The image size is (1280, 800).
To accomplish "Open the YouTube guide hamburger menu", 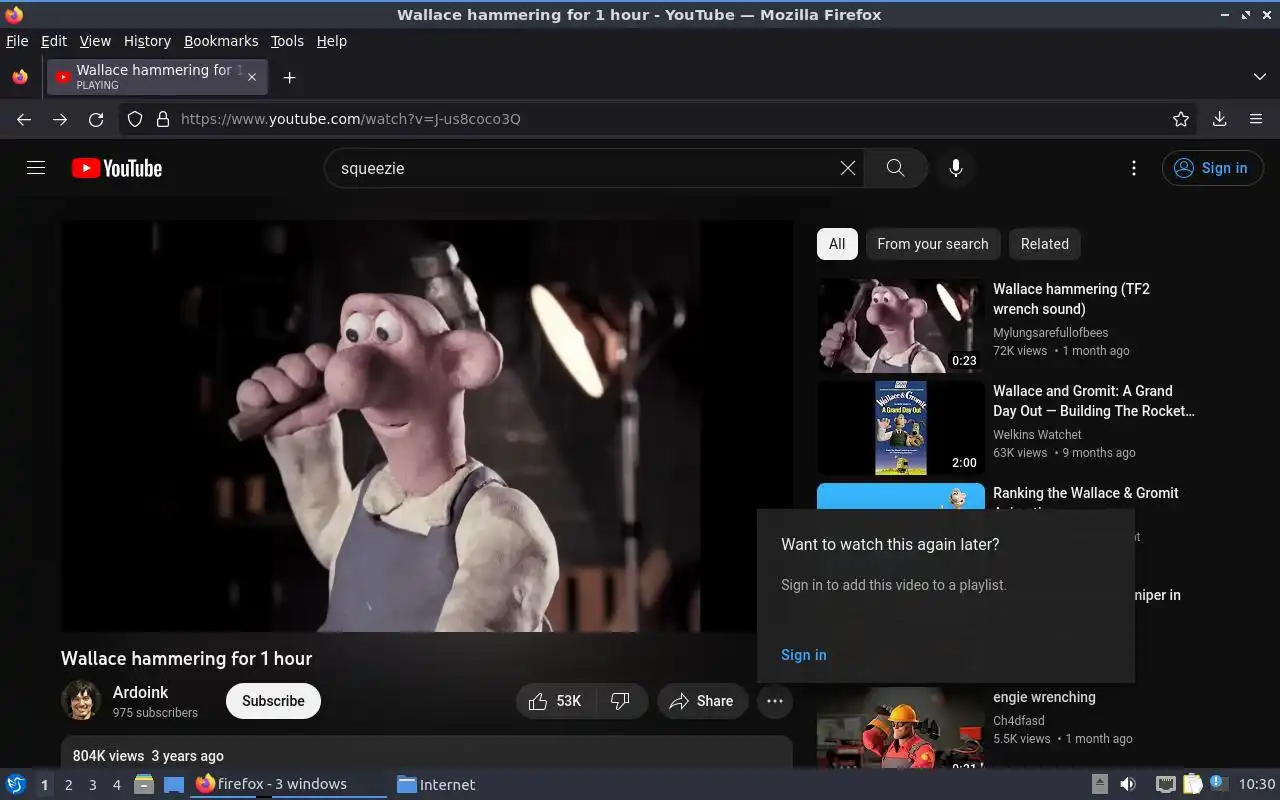I will click(x=36, y=168).
